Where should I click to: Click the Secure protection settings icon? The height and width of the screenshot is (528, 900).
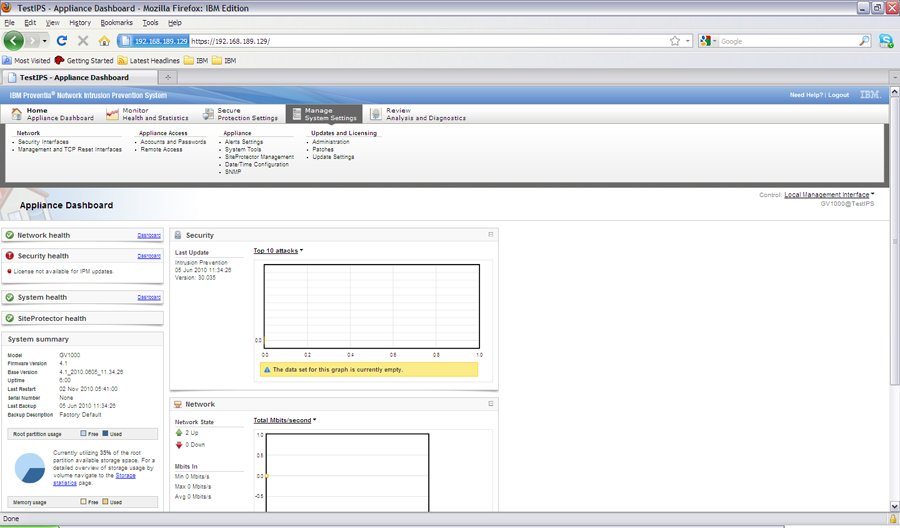click(208, 114)
